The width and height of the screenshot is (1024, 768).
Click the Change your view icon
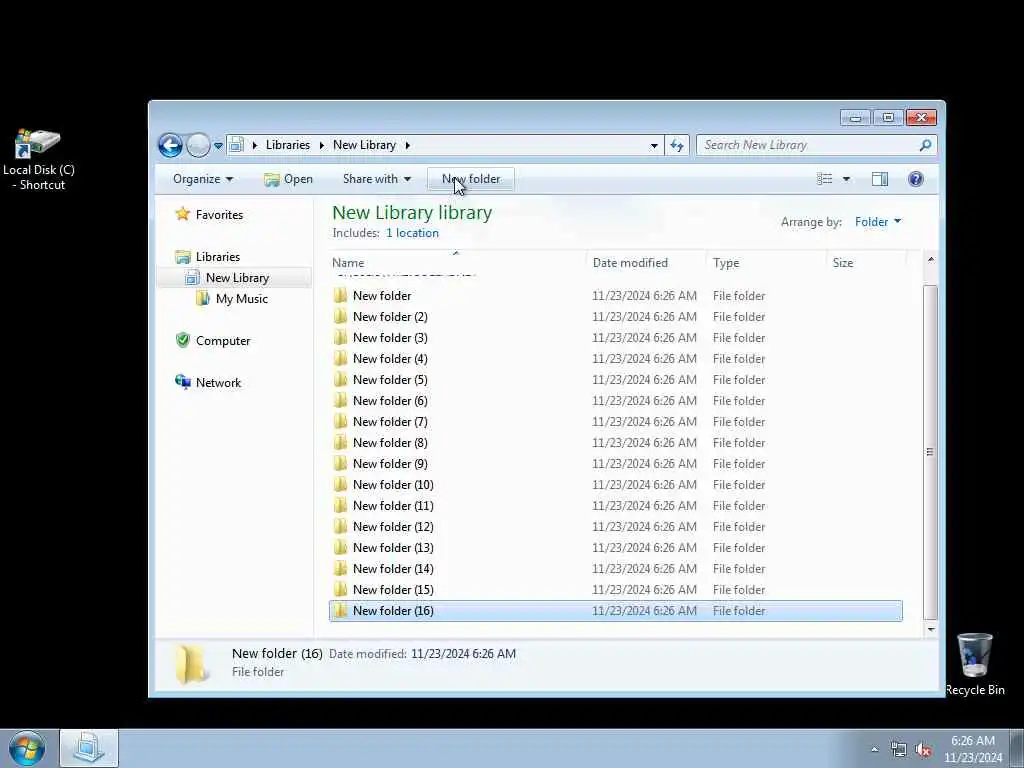point(825,179)
